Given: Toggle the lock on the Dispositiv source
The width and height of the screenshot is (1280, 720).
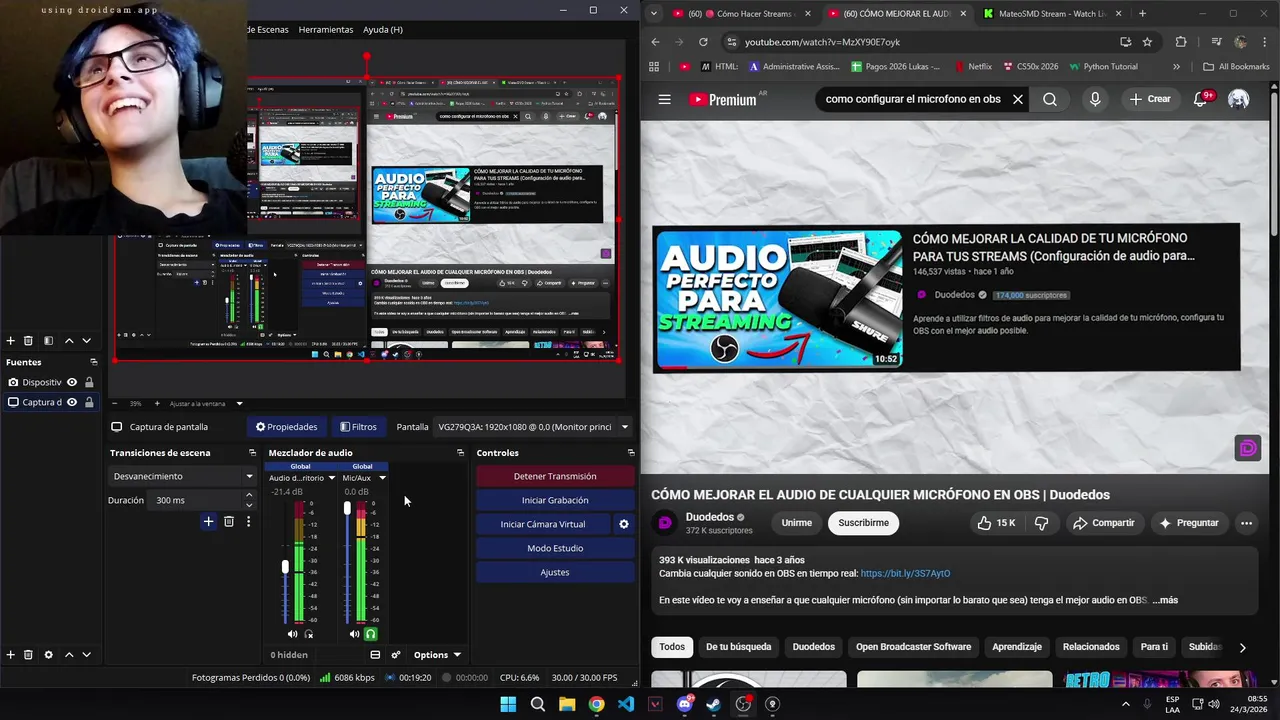Looking at the screenshot, I should (x=89, y=382).
